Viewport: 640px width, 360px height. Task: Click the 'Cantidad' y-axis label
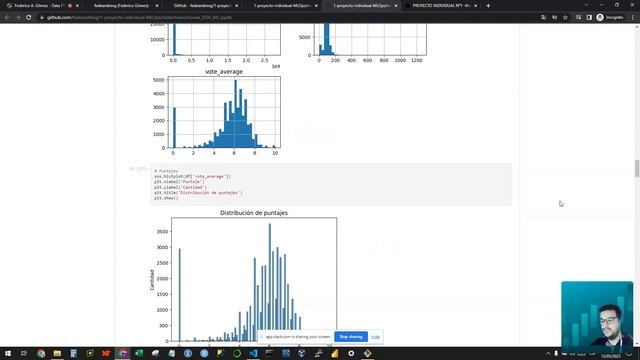[x=152, y=280]
